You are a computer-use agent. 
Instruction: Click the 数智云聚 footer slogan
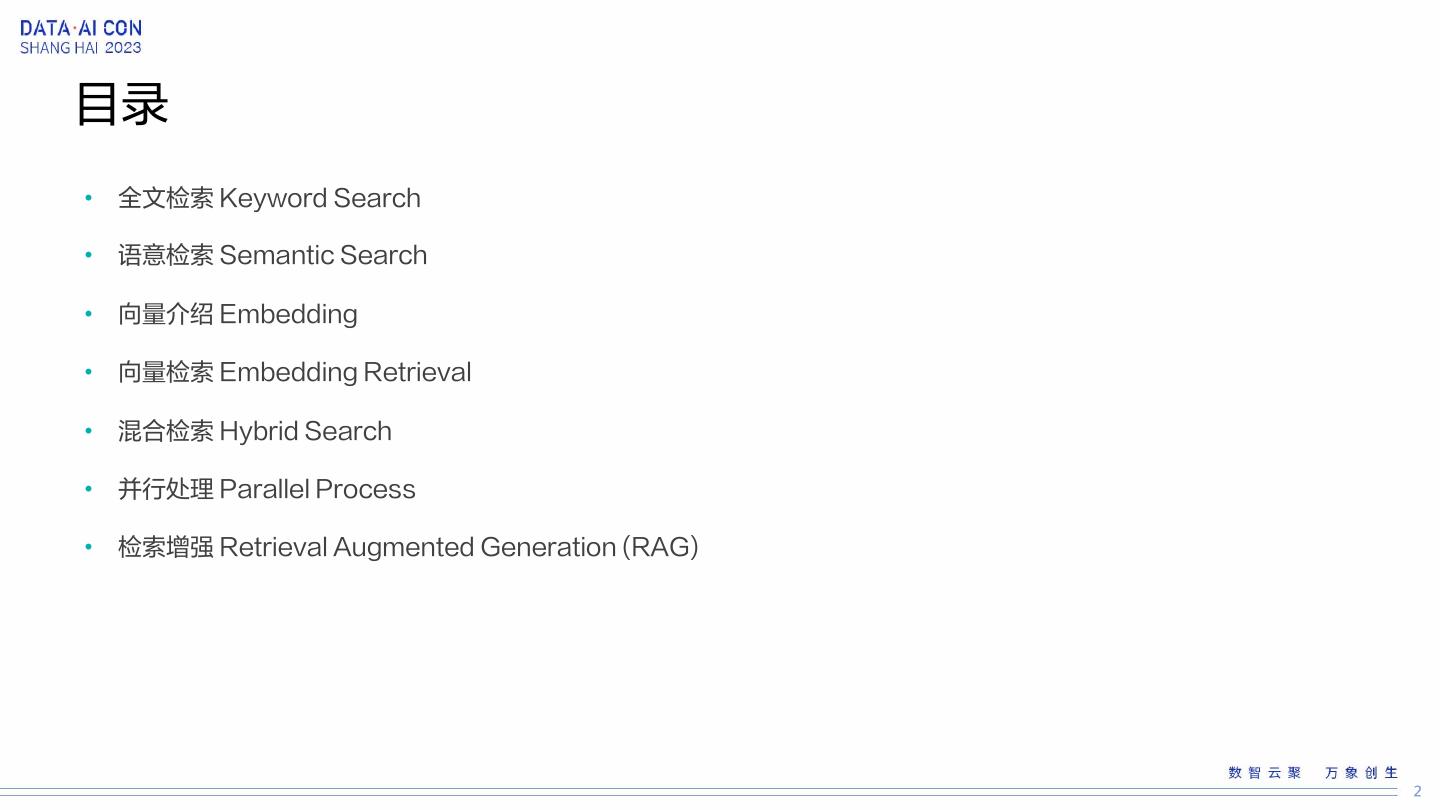[1265, 773]
